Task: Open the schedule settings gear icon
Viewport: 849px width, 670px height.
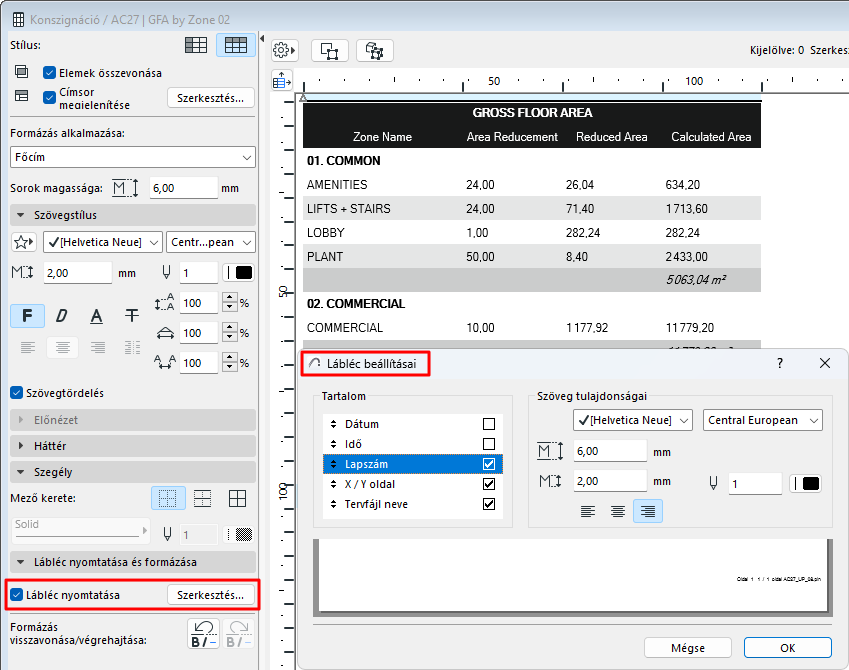Action: 285,50
